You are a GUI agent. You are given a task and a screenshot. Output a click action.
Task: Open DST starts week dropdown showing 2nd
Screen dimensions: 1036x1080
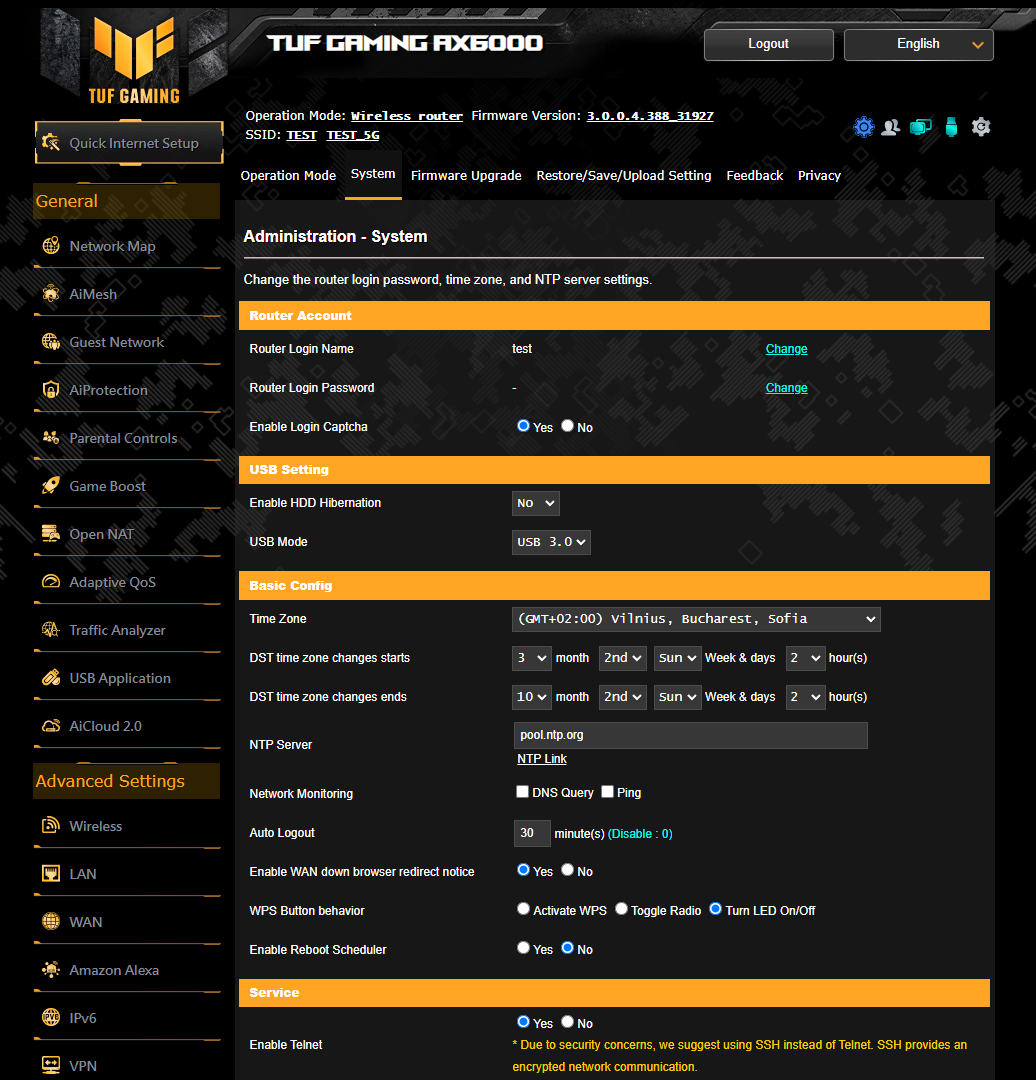pos(623,658)
